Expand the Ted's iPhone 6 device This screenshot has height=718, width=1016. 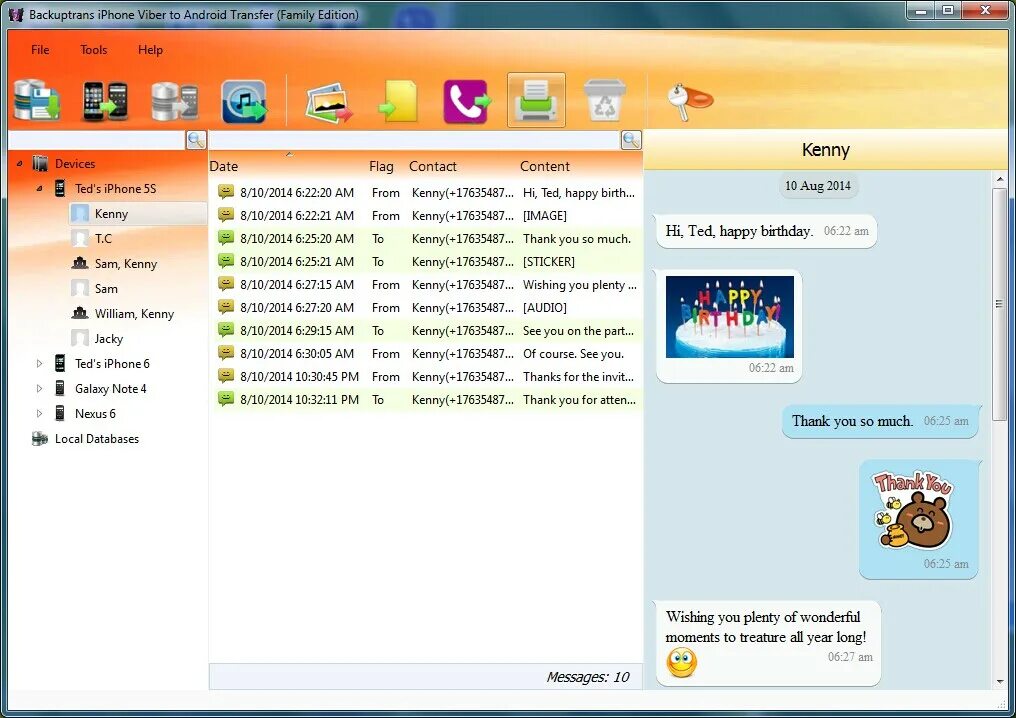[40, 363]
